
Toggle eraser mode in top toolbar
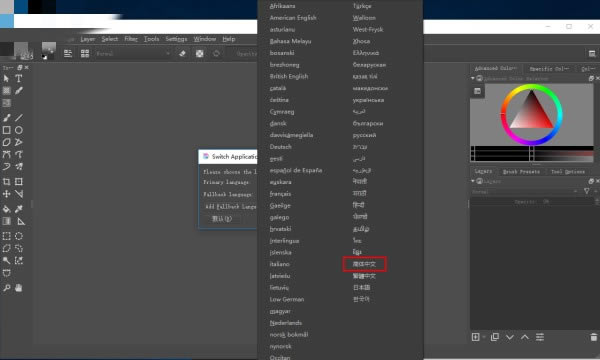click(183, 54)
